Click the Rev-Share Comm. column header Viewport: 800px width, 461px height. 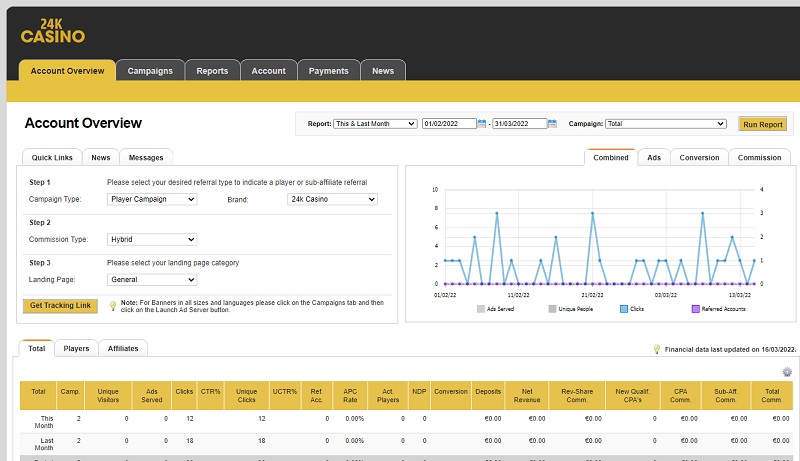[x=577, y=396]
